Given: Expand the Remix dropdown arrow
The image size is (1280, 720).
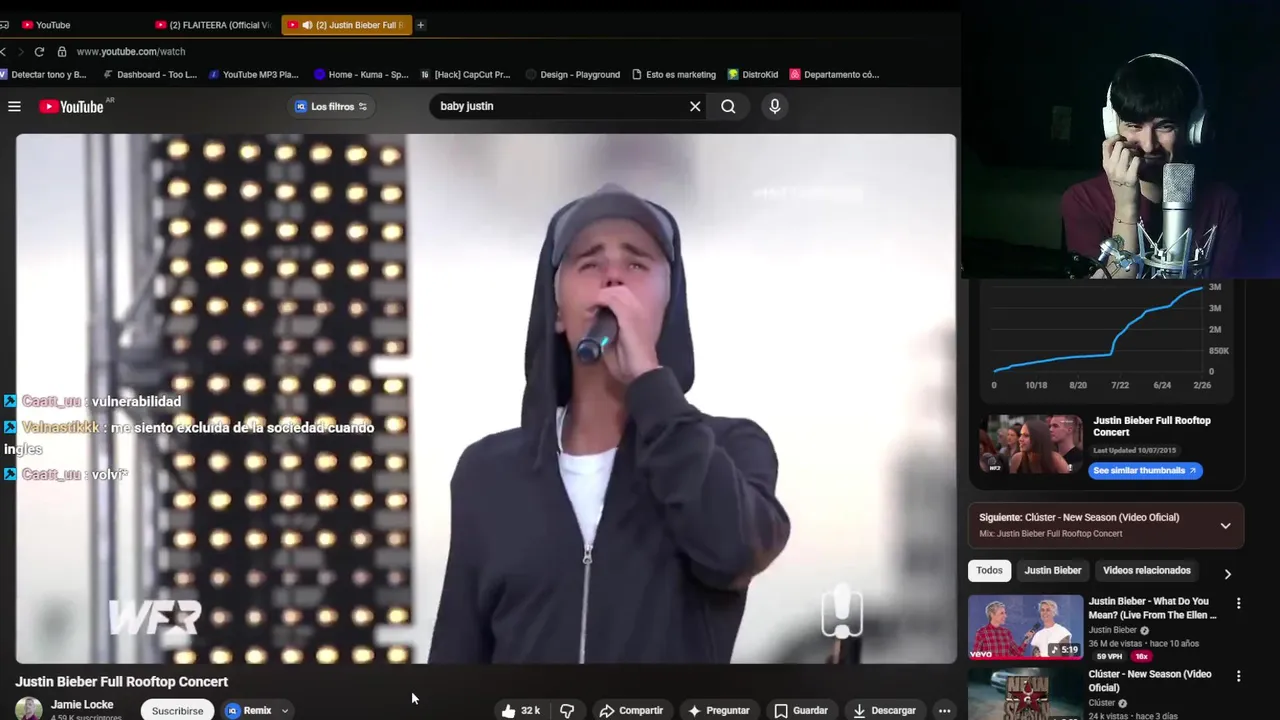Looking at the screenshot, I should pyautogui.click(x=284, y=711).
